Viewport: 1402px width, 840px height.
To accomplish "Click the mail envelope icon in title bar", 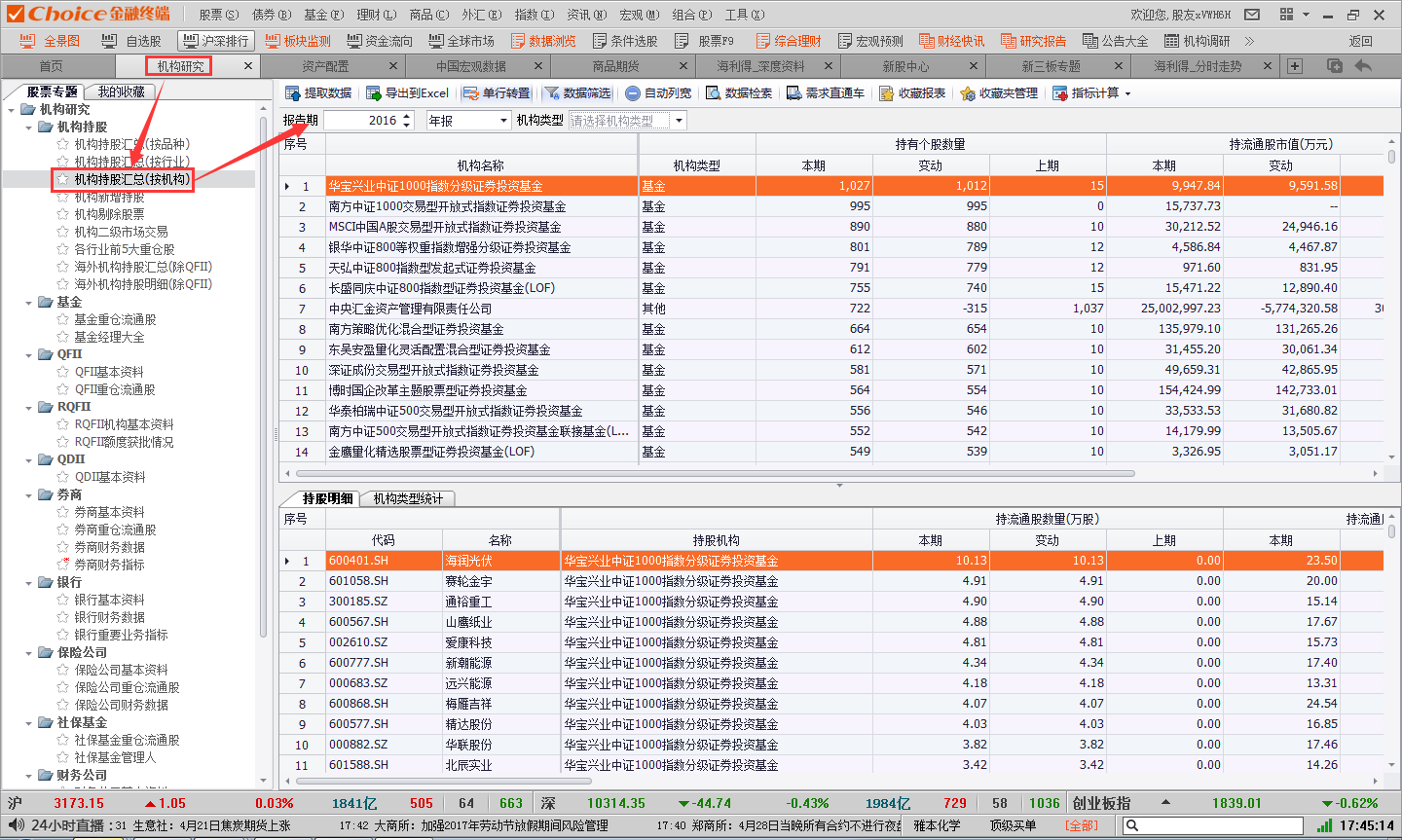I will (1252, 15).
